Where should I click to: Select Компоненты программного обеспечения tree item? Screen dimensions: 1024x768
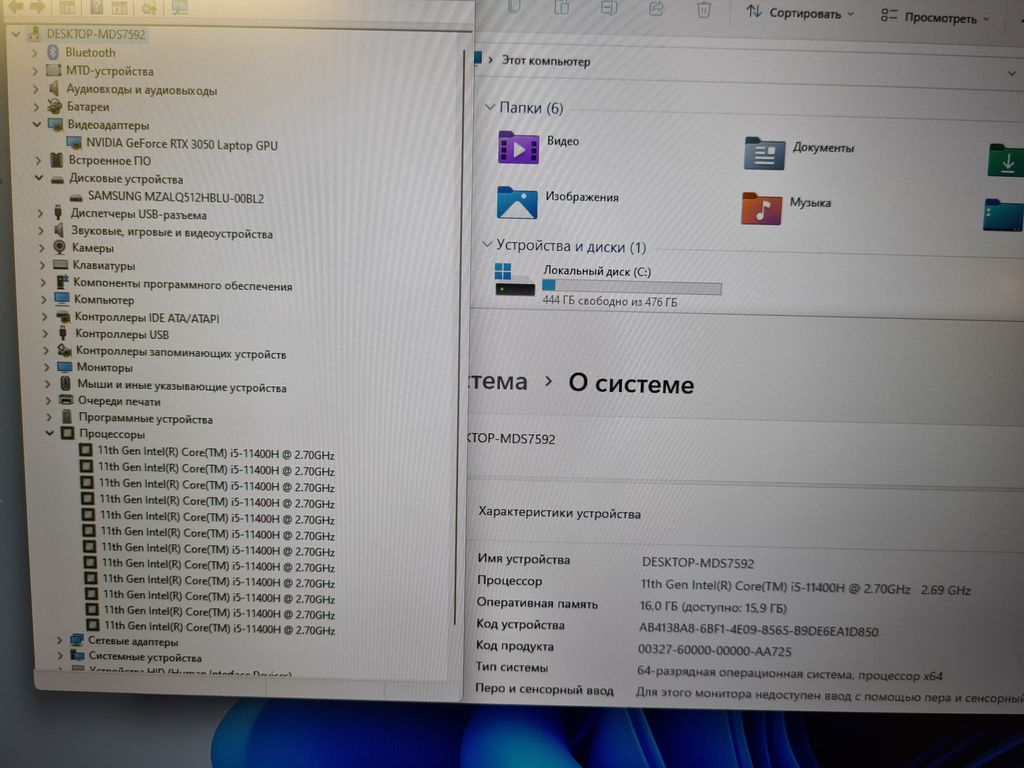coord(182,285)
